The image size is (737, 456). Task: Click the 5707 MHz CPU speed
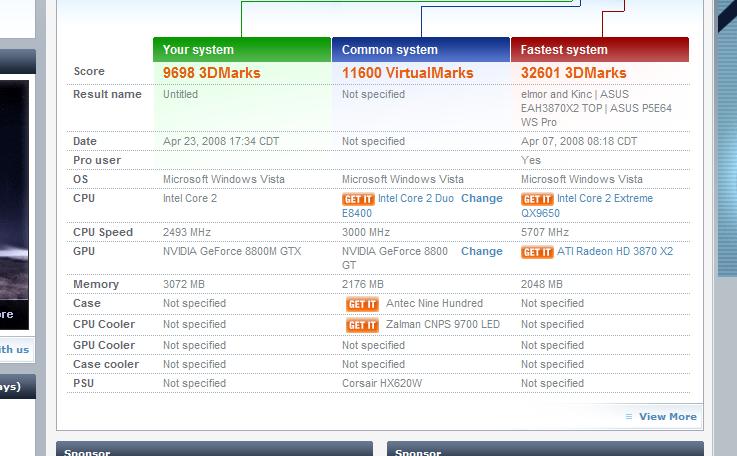click(545, 232)
